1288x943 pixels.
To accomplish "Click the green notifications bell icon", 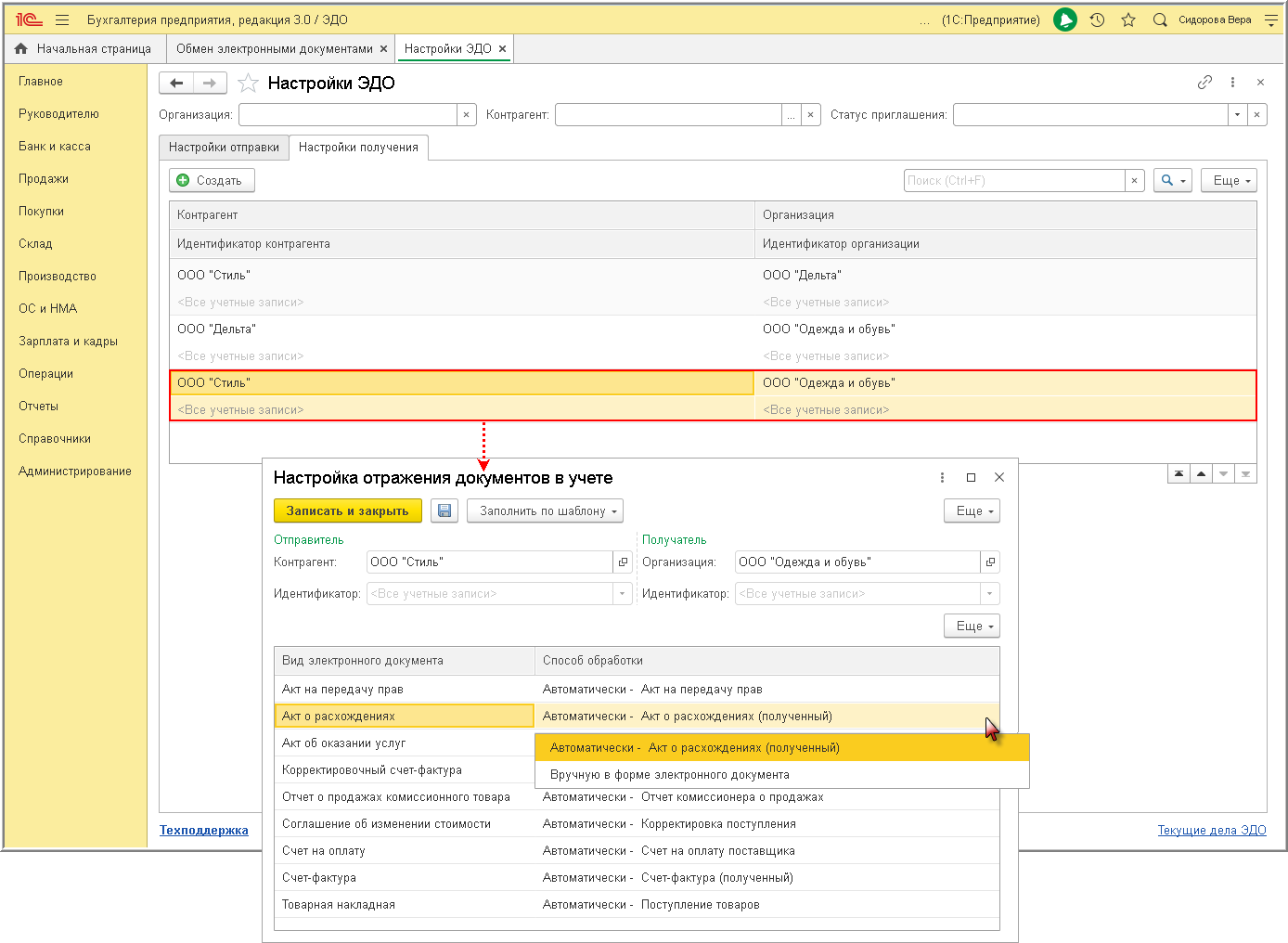I will click(1065, 19).
